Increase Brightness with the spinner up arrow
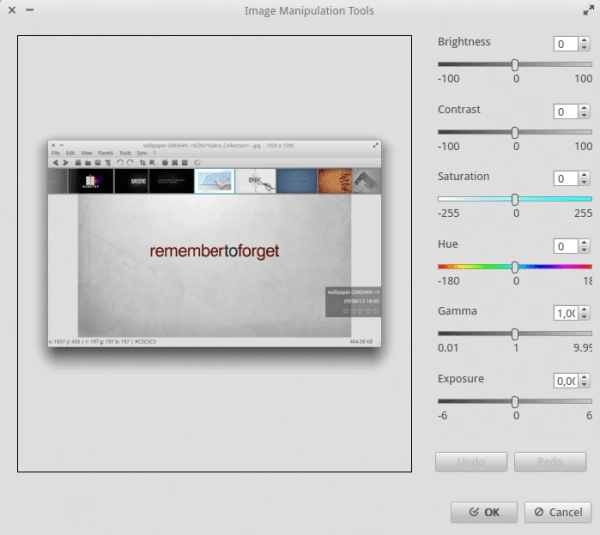 point(585,40)
